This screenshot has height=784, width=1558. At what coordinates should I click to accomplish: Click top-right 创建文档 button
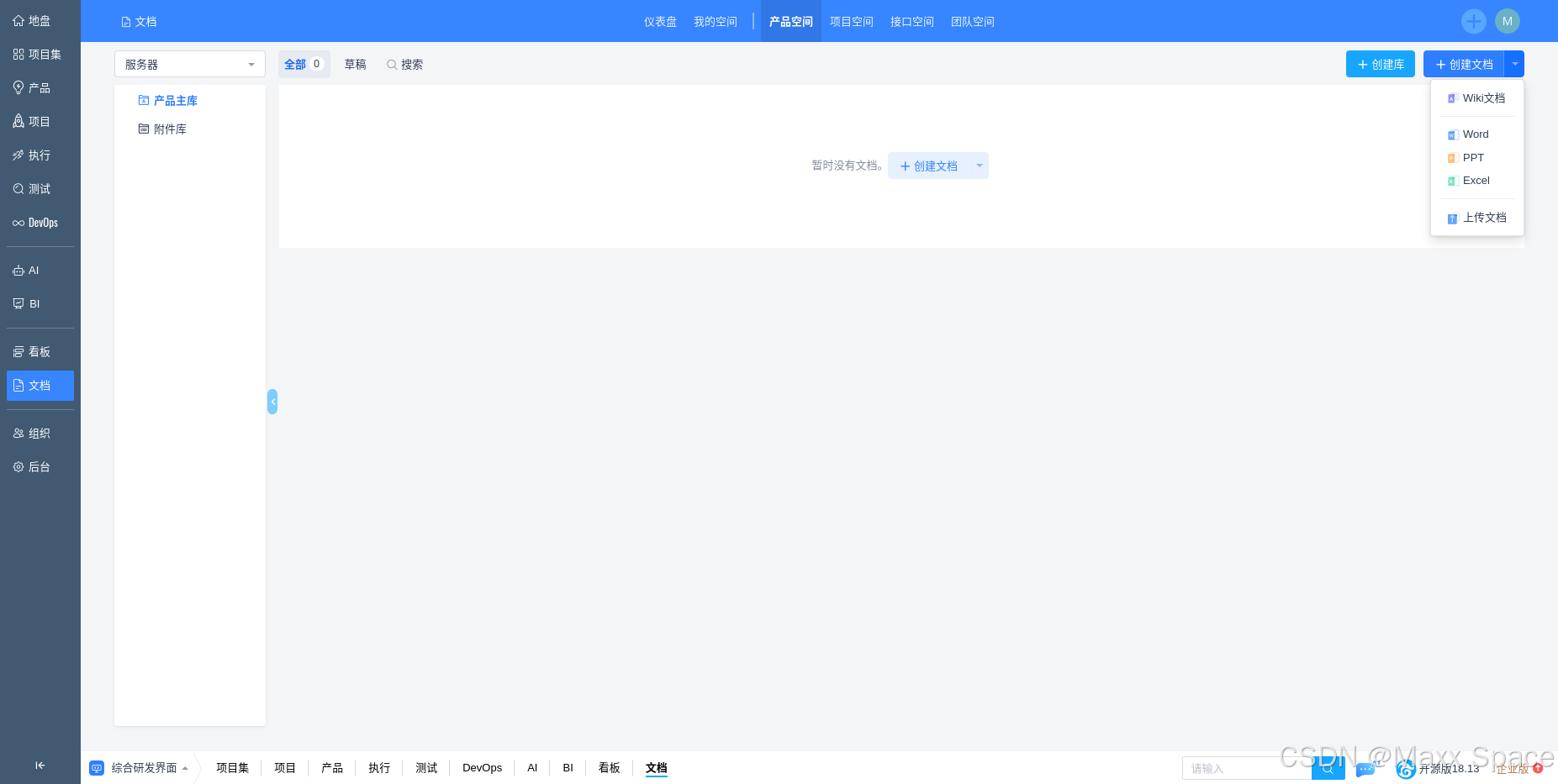[x=1464, y=64]
